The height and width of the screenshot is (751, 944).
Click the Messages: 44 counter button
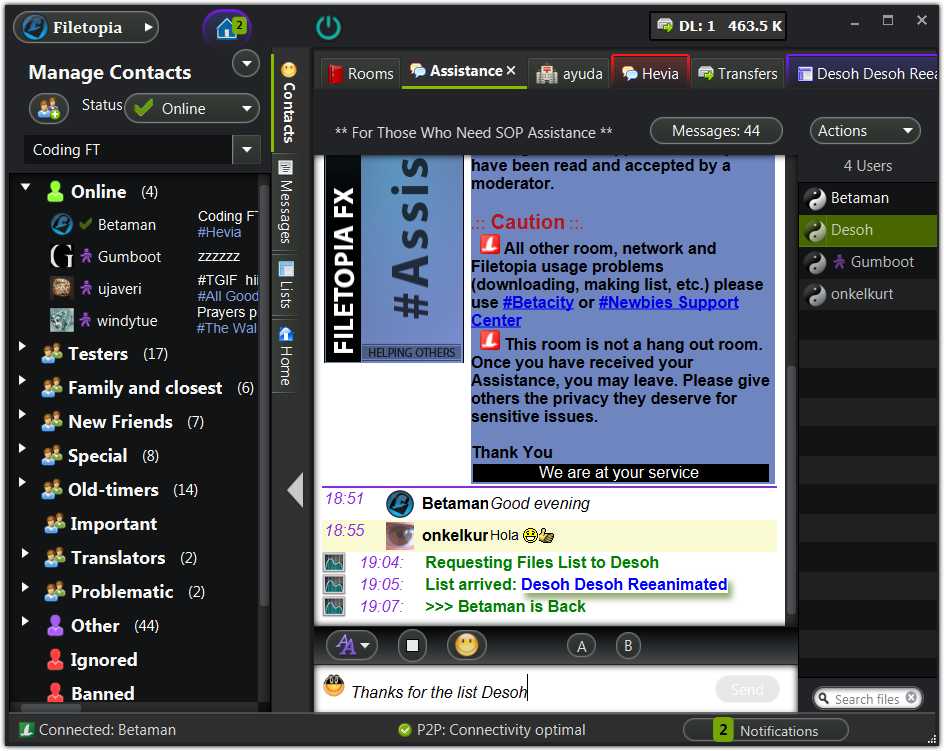pos(716,131)
